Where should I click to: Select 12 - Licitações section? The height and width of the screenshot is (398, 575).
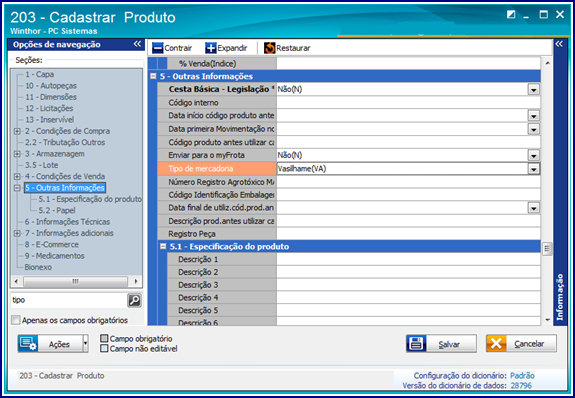pyautogui.click(x=49, y=109)
